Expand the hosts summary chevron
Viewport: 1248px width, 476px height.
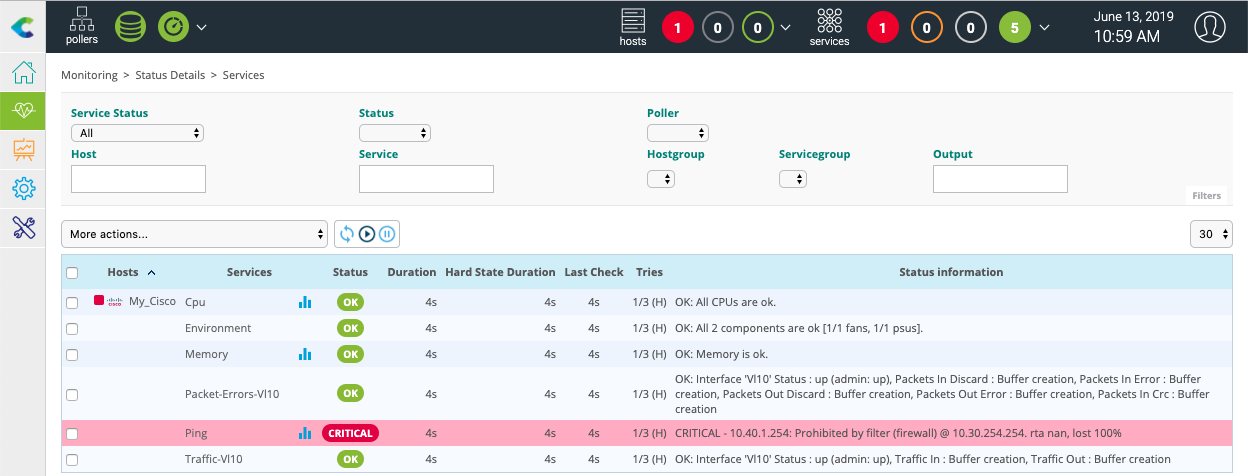pos(786,27)
